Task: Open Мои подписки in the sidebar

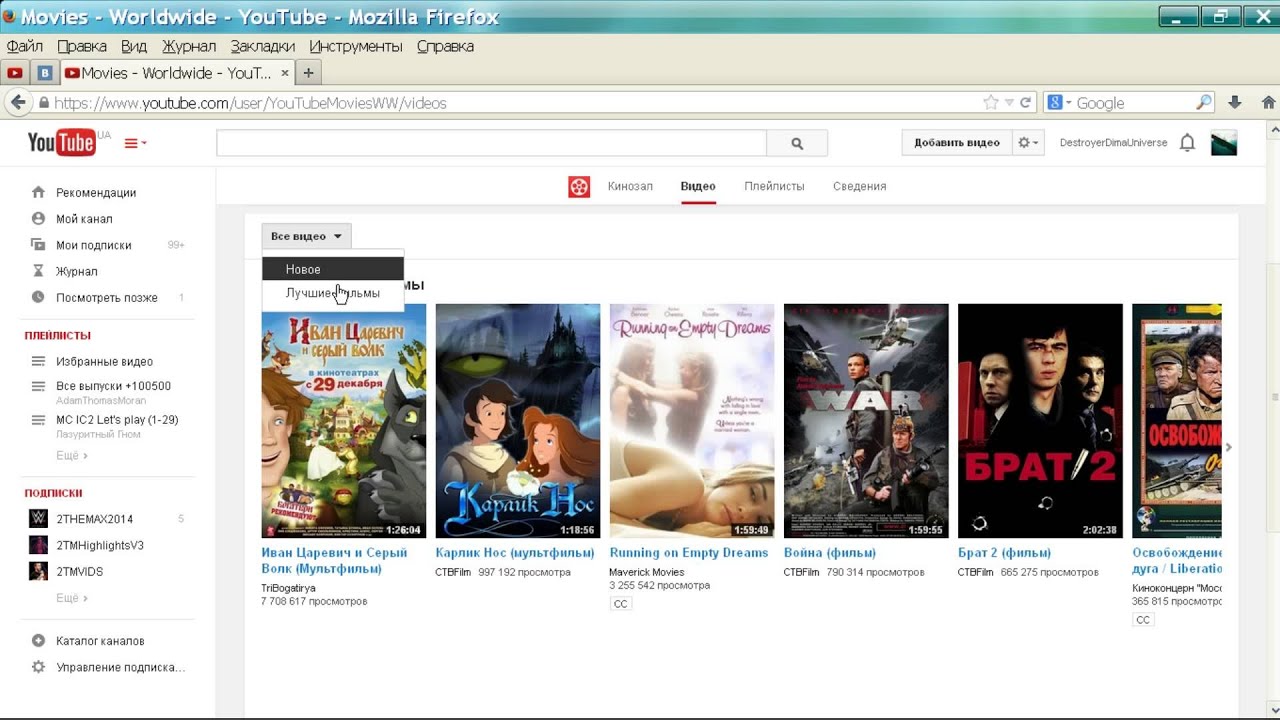Action: pos(93,245)
